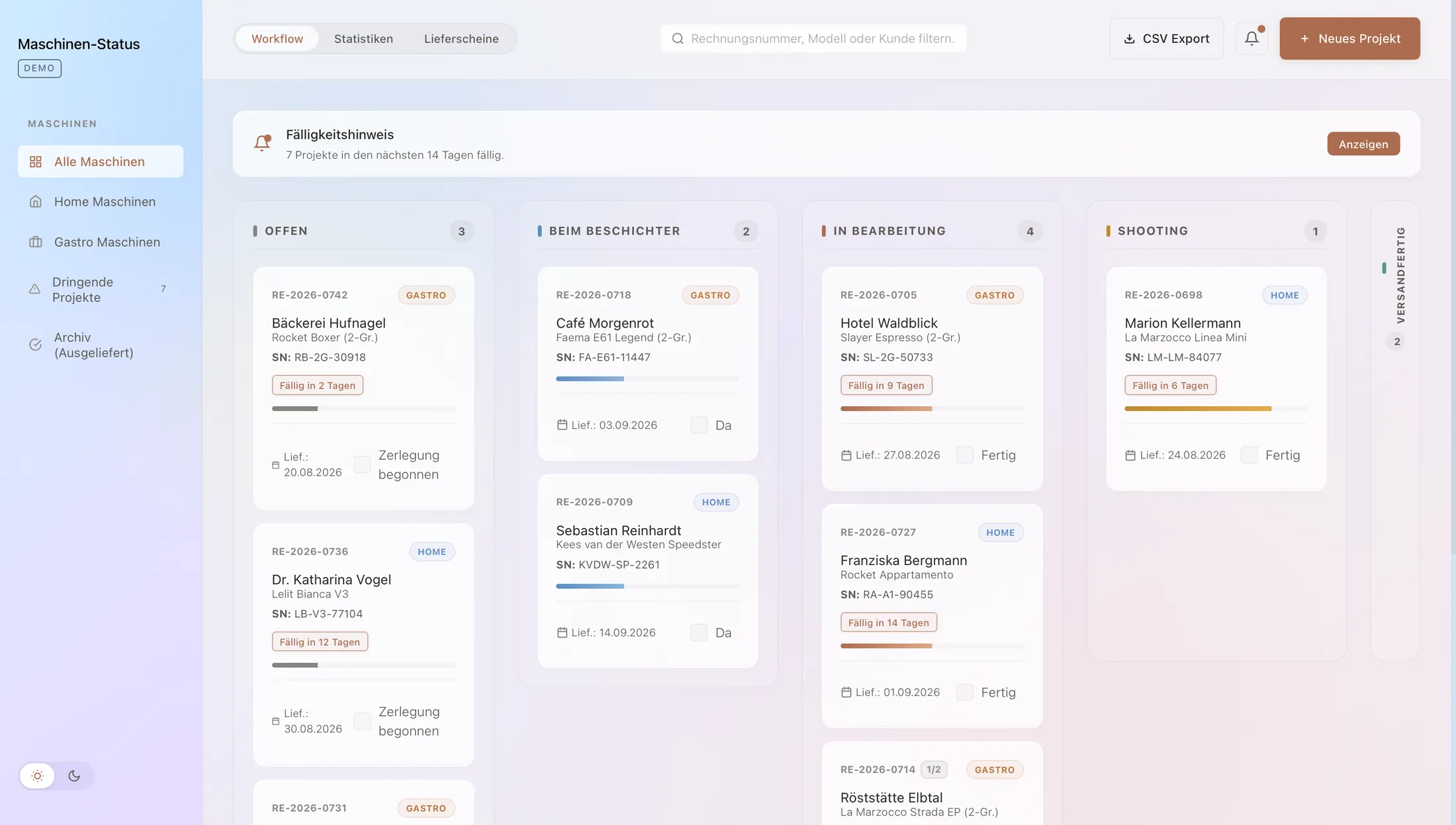Create a Neues Projekt
This screenshot has width=1456, height=825.
[1349, 38]
